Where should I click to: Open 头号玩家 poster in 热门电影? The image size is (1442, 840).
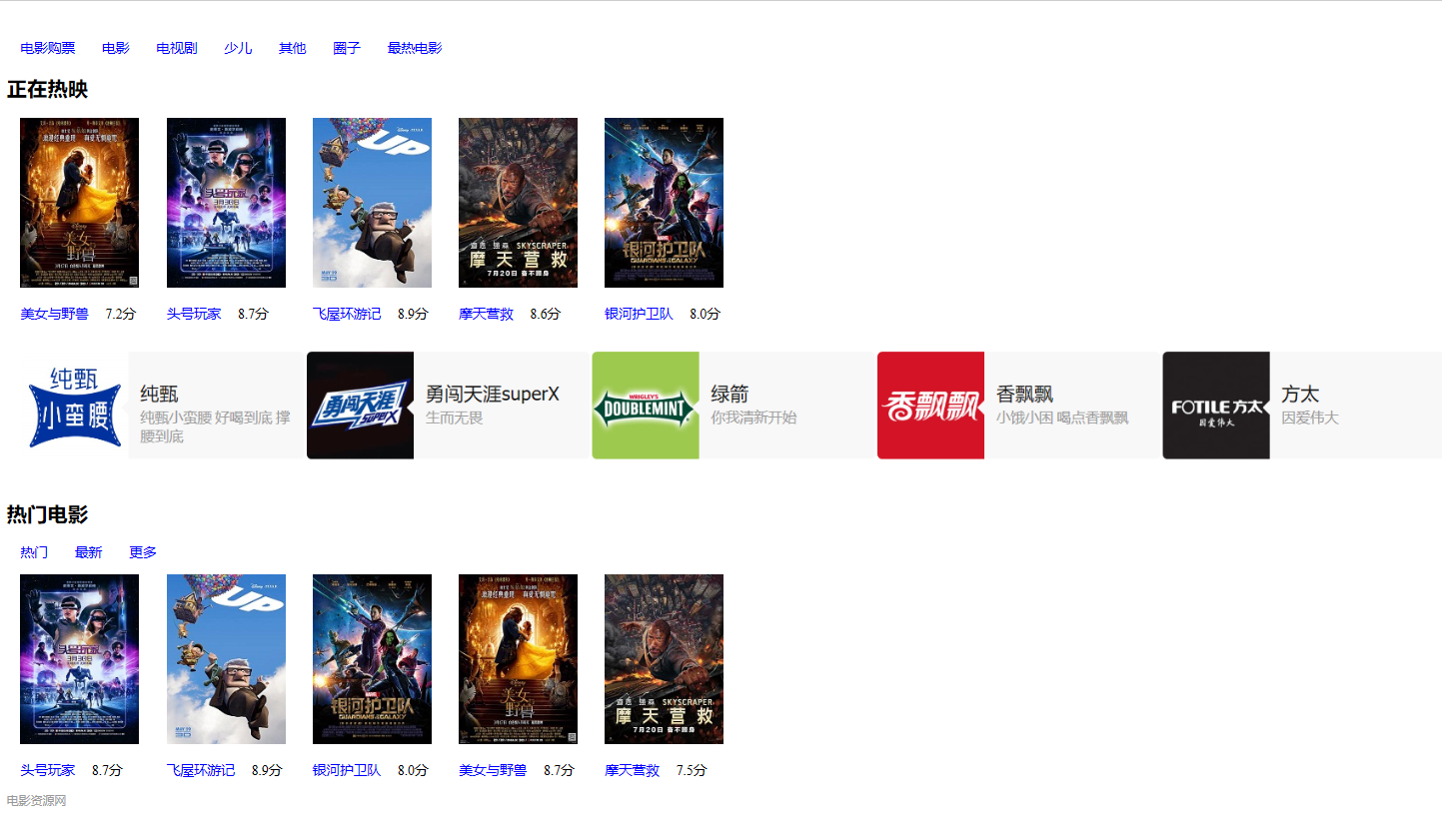pyautogui.click(x=79, y=659)
